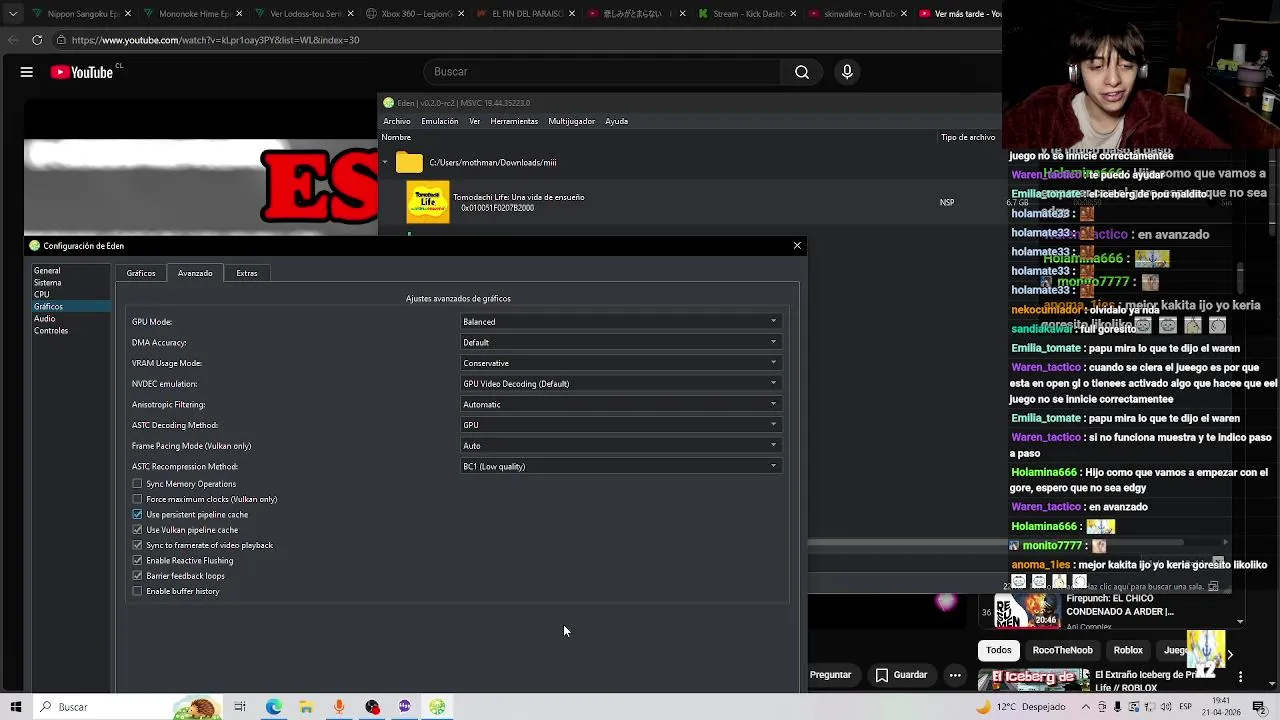This screenshot has height=720, width=1280.
Task: Change Anisotropic Filtering dropdown
Action: [620, 404]
